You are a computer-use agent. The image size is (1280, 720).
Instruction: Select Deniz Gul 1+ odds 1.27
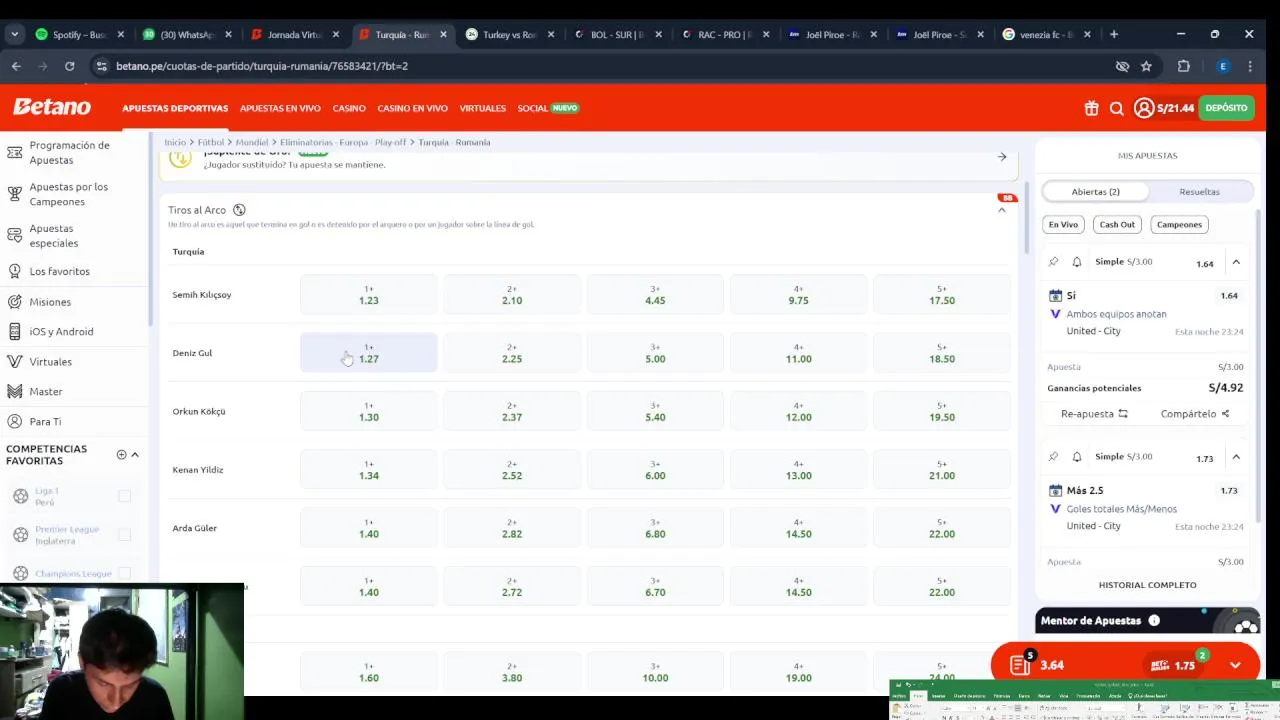coord(369,353)
